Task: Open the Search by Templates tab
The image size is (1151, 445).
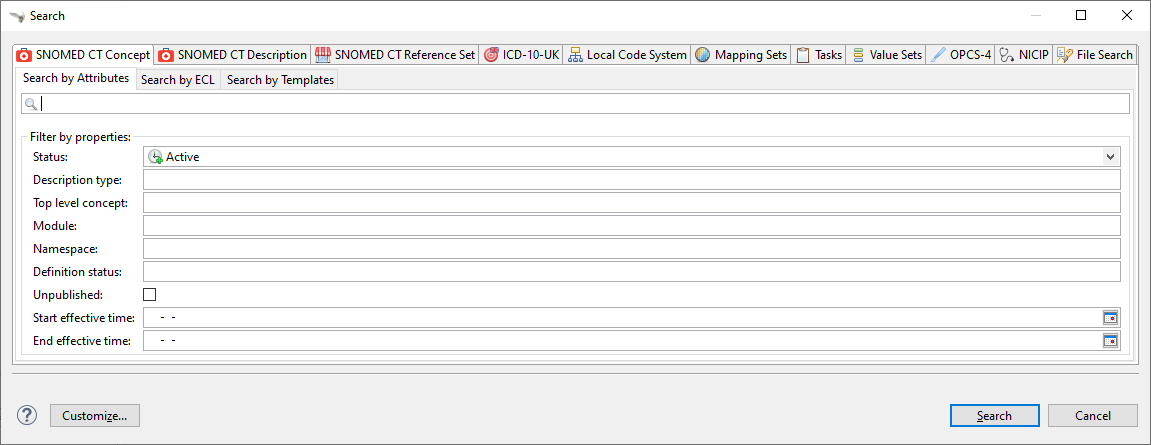Action: click(280, 80)
